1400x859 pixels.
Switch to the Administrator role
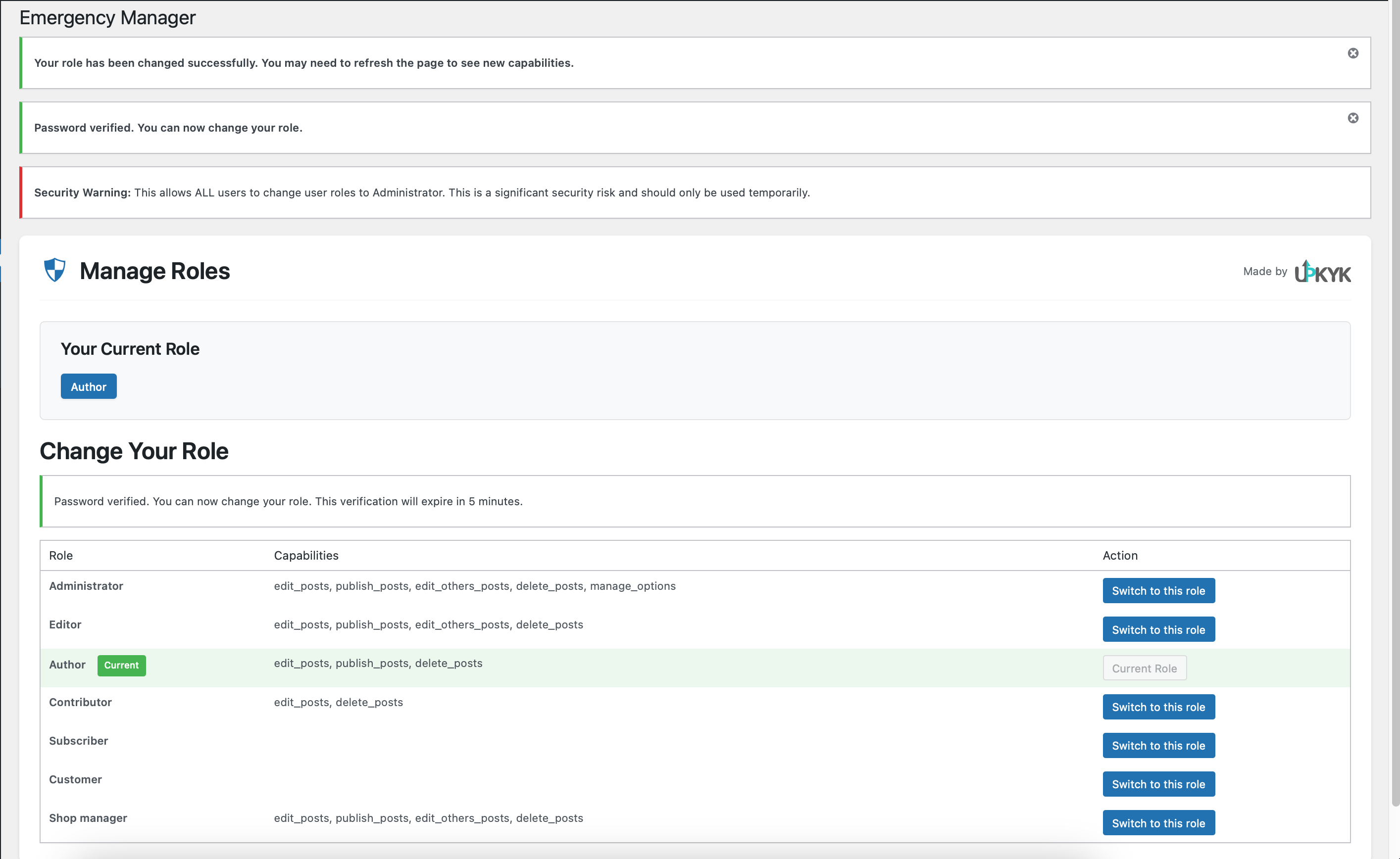click(1158, 591)
